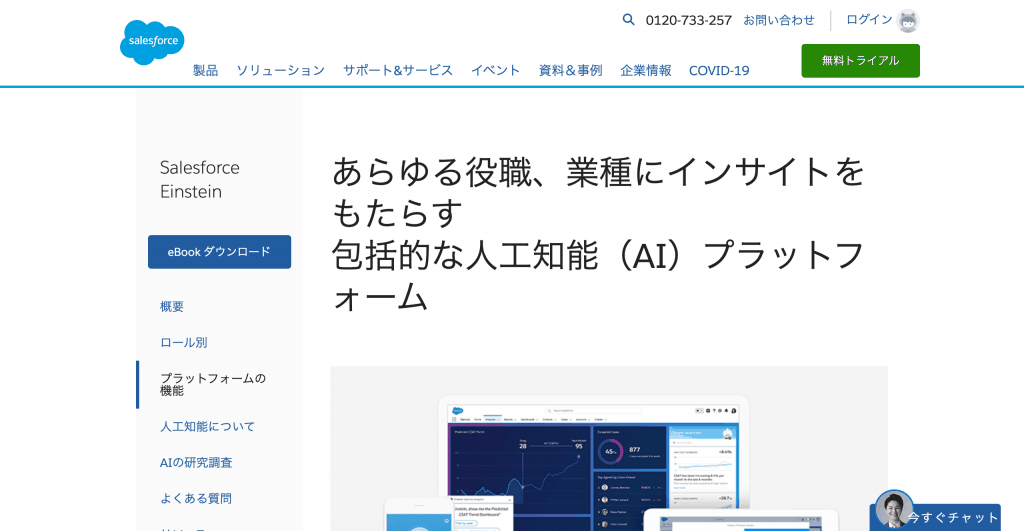Open the 資料＆事例 menu
The height and width of the screenshot is (531, 1024).
point(570,71)
